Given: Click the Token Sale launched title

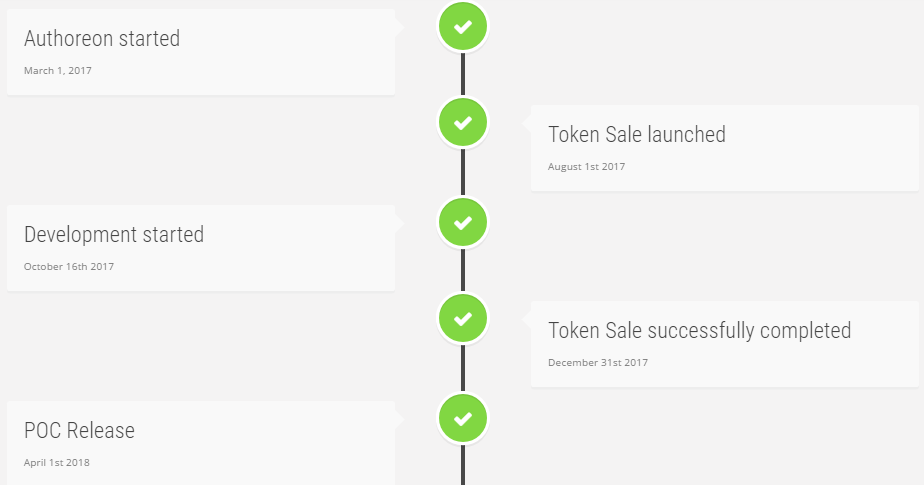Looking at the screenshot, I should coord(636,134).
